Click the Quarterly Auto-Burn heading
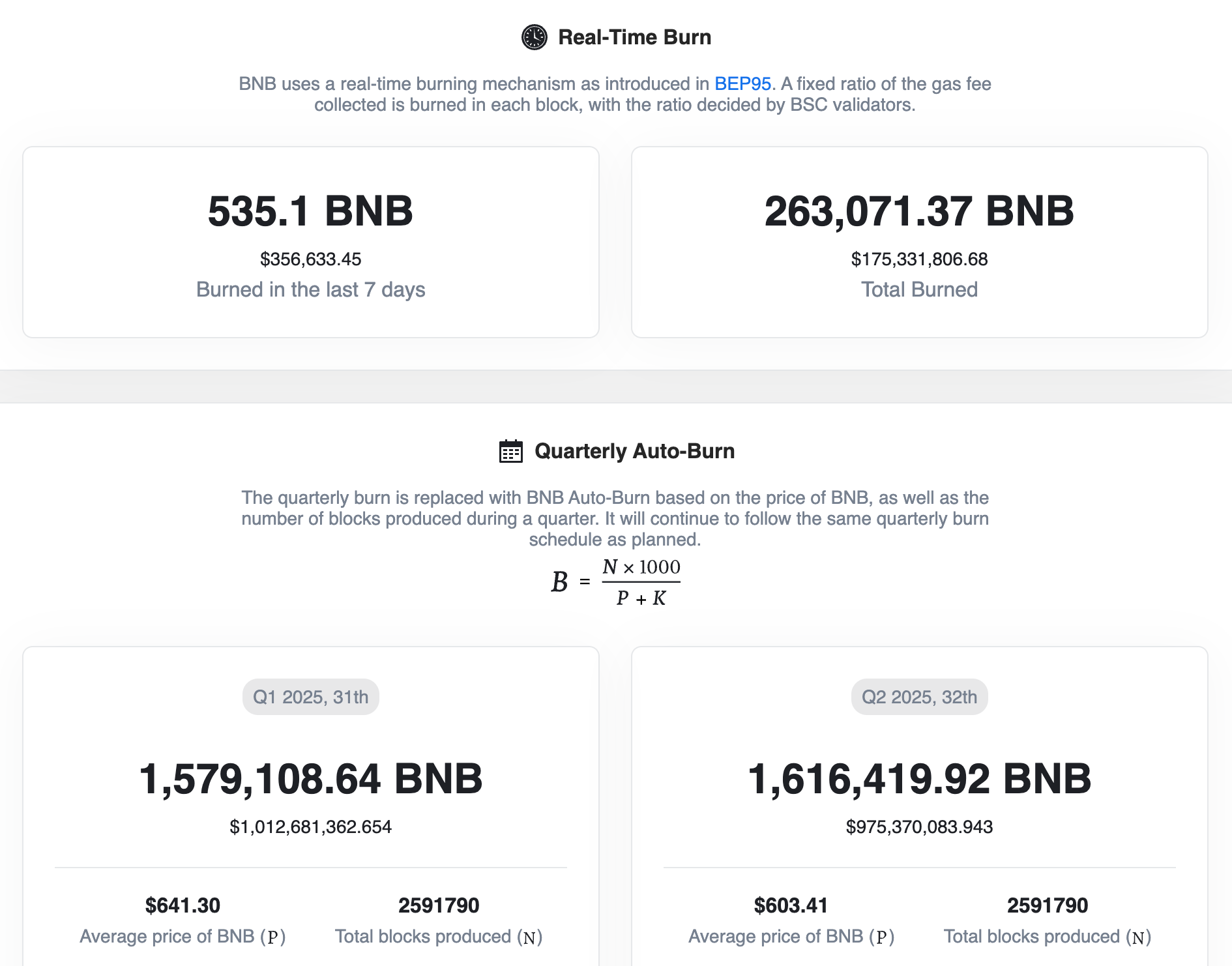 coord(634,451)
